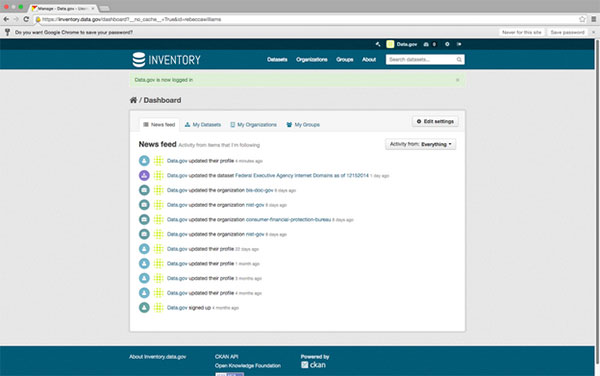Image resolution: width=600 pixels, height=376 pixels.
Task: Click the Inventory database logo
Action: point(166,60)
